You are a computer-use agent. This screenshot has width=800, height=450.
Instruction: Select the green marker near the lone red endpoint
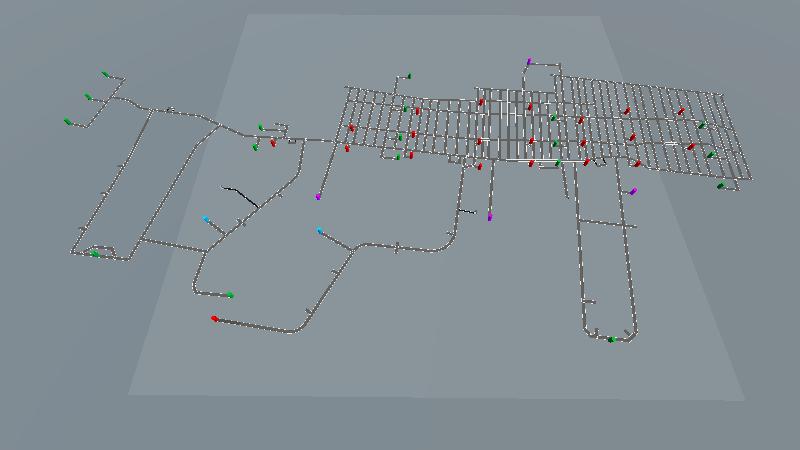[x=230, y=295]
